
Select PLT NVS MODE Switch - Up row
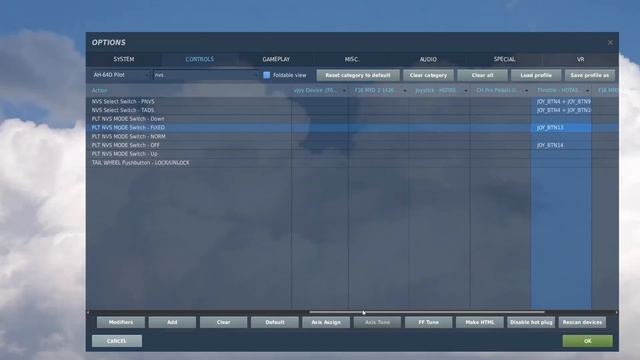pos(352,154)
